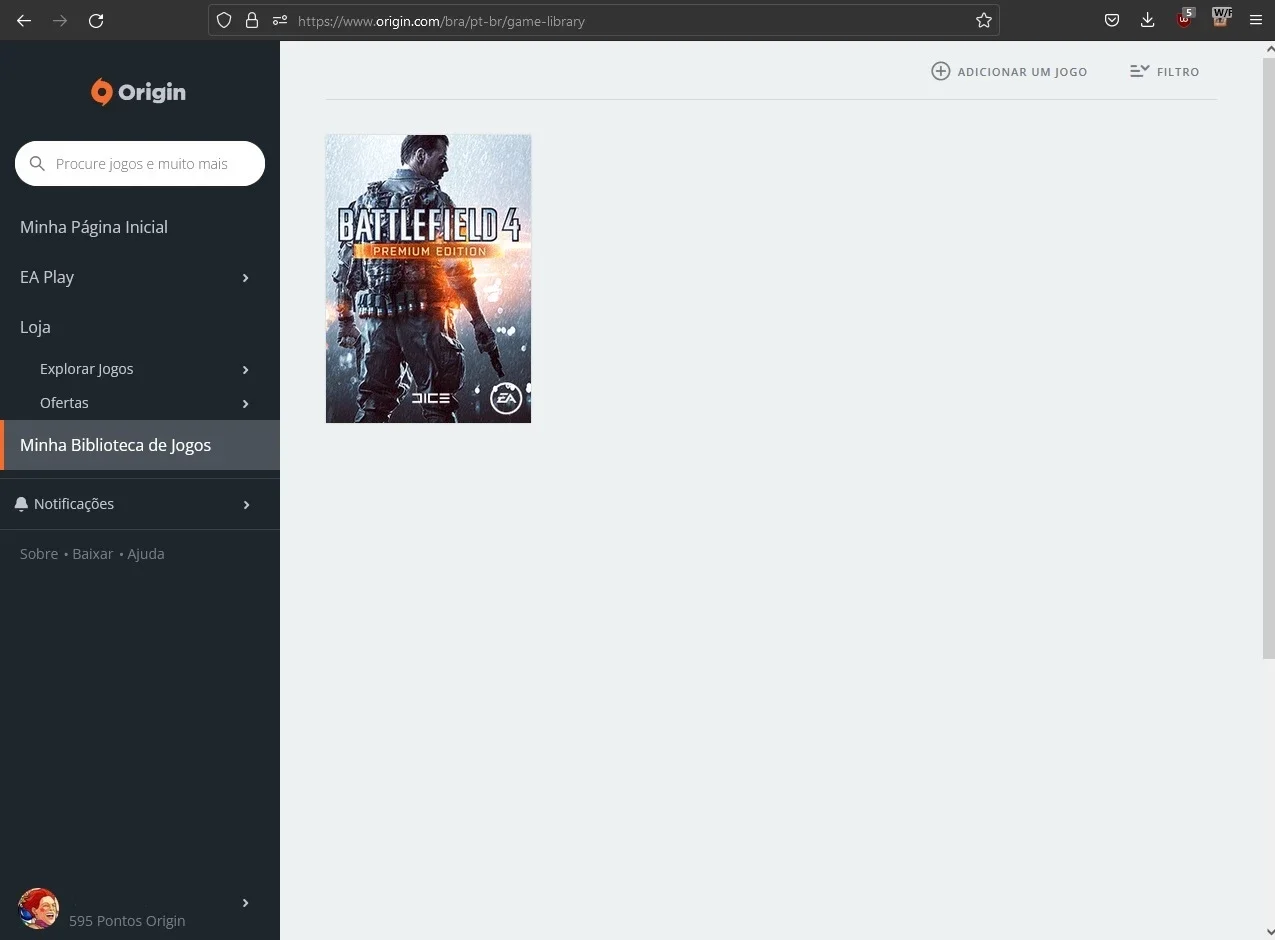Viewport: 1275px width, 940px height.
Task: Expand the Explorar Jogos submenu arrow
Action: coord(246,370)
